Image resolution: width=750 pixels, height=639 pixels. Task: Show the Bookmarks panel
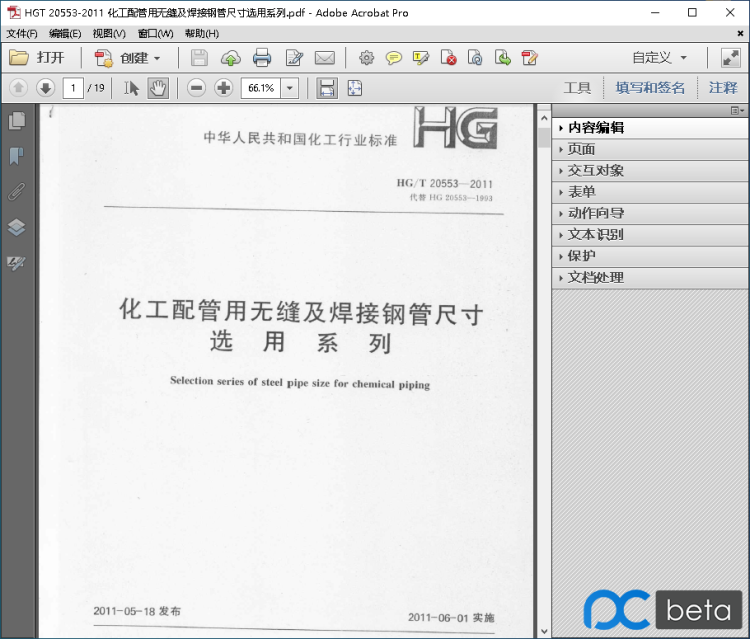tap(17, 156)
